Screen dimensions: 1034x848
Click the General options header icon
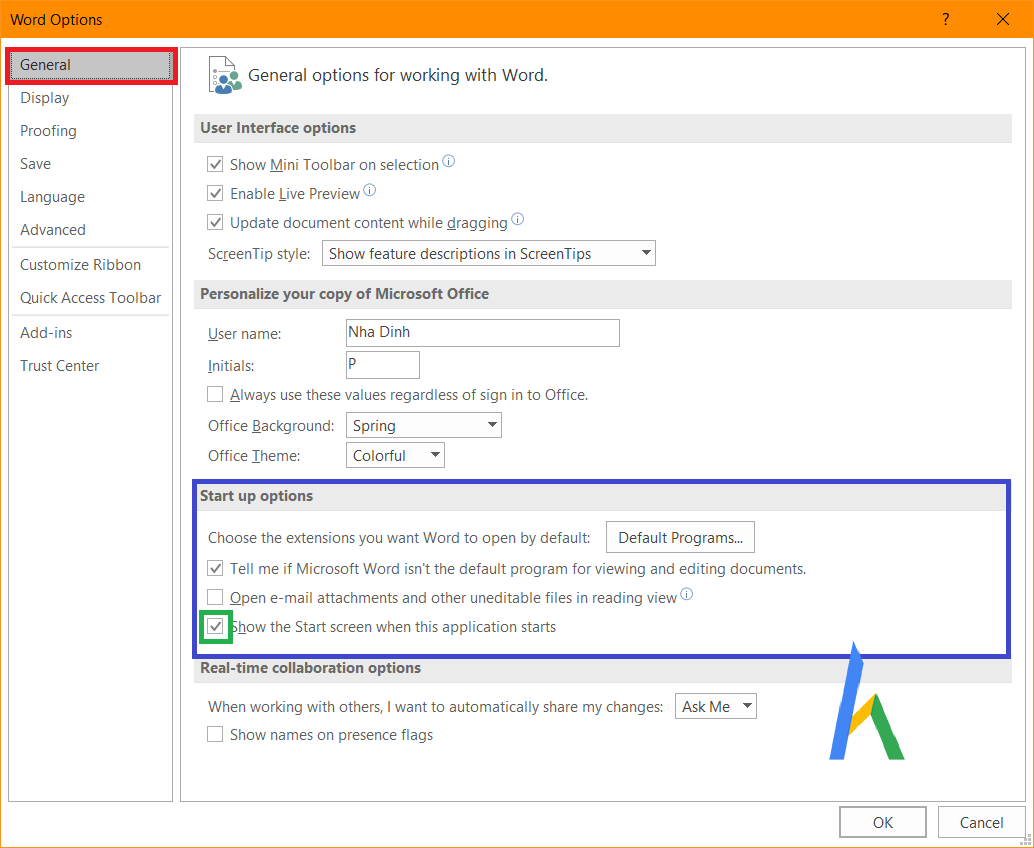[x=225, y=75]
